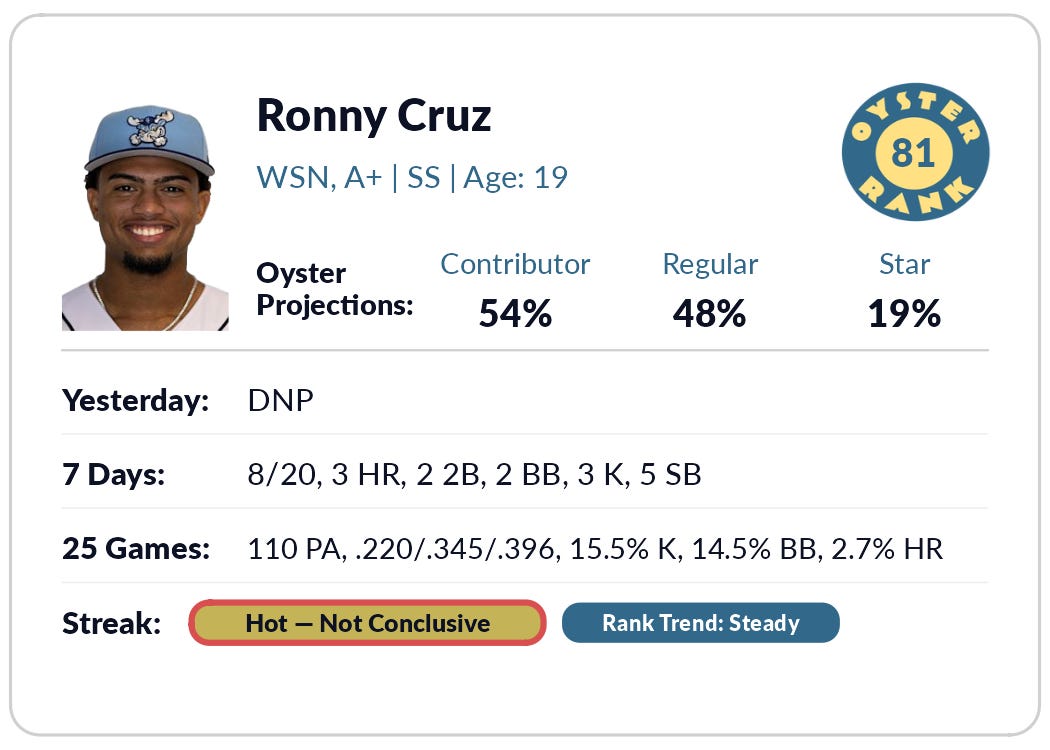This screenshot has width=1050, height=750.
Task: Click the Yesterday row label
Action: click(x=135, y=401)
